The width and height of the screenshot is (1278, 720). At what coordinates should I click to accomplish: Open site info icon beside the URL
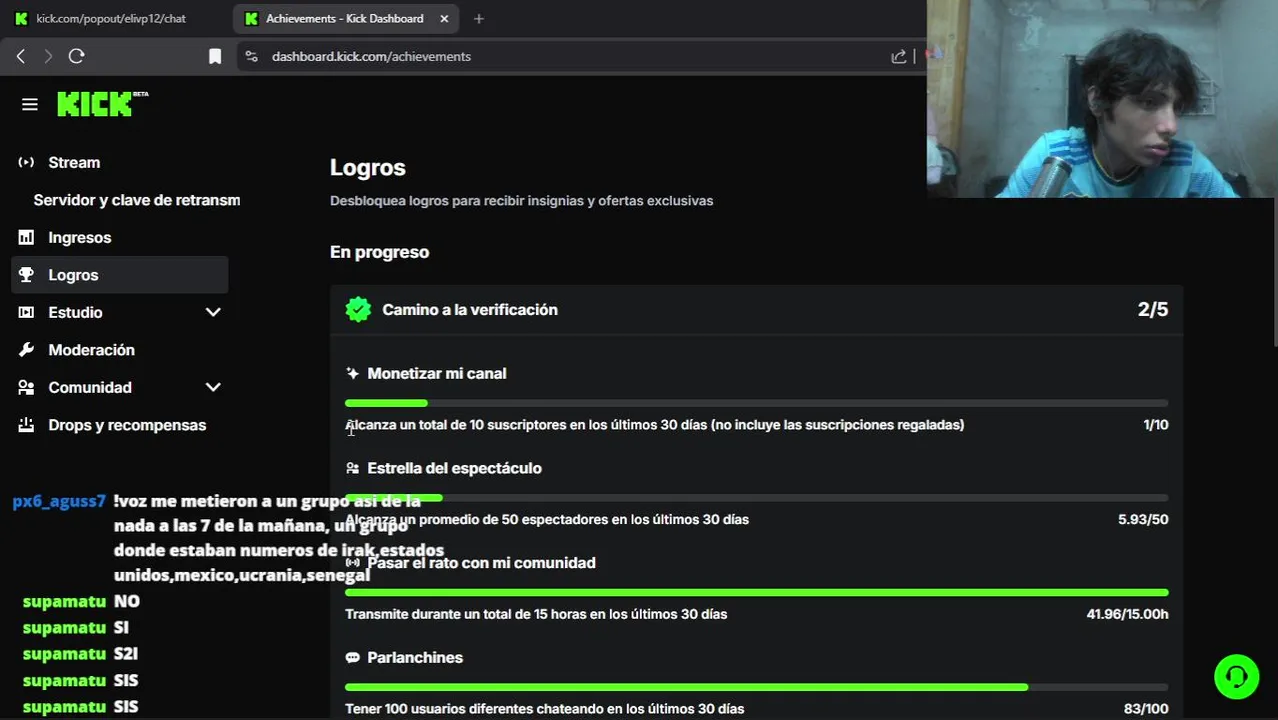coord(251,57)
